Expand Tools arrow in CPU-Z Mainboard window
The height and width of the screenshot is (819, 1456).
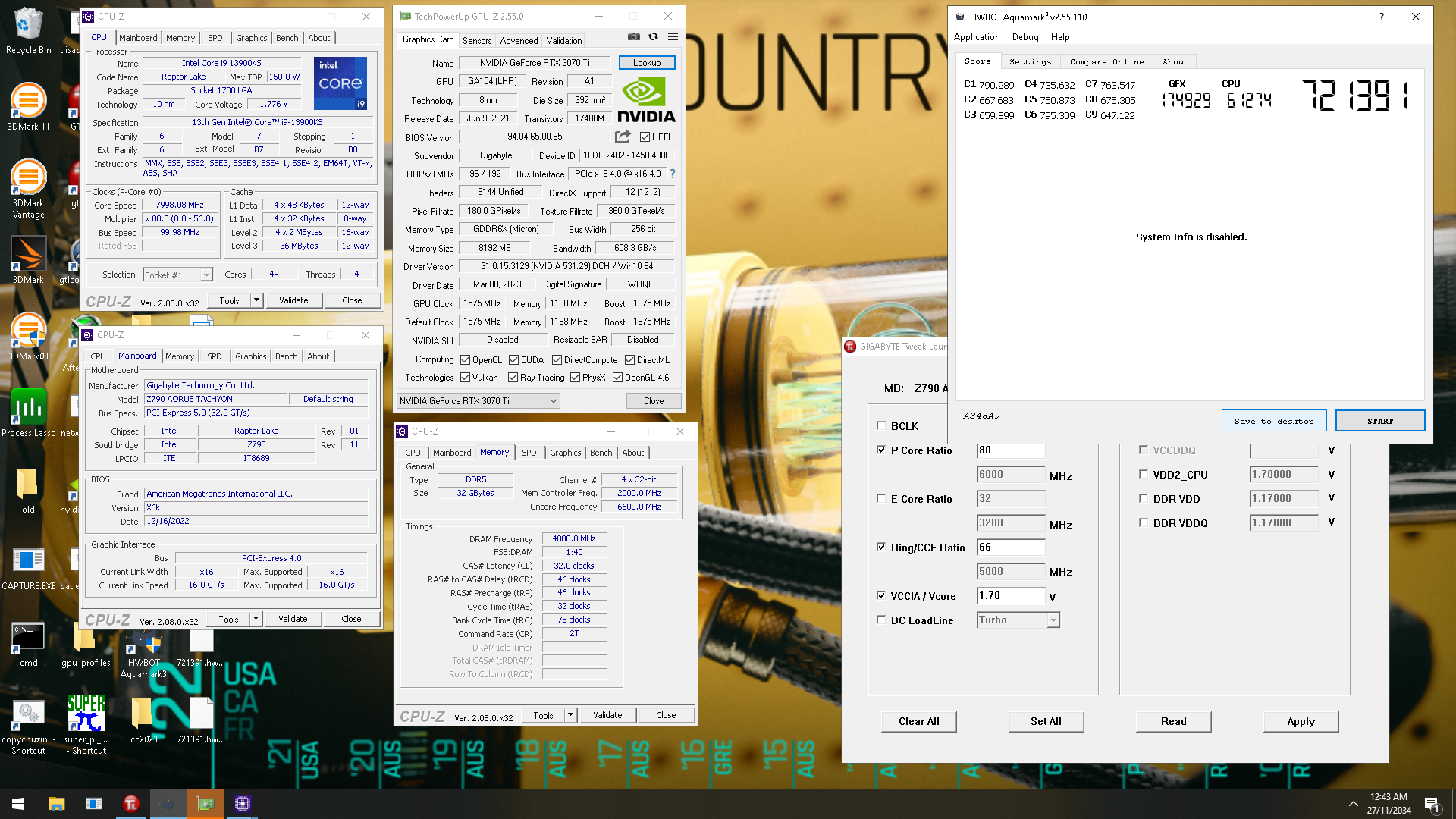coord(256,619)
